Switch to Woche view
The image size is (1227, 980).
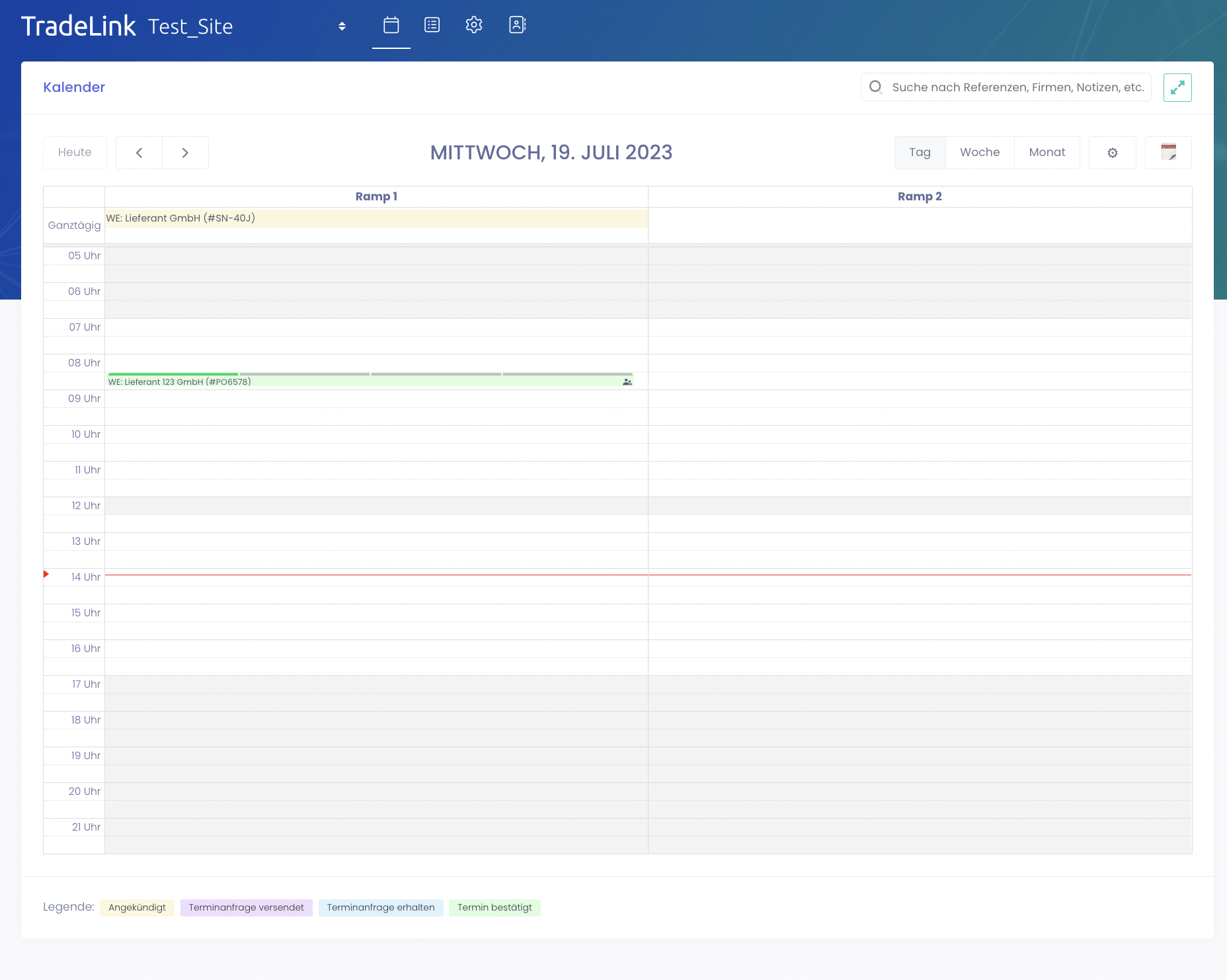pos(979,153)
